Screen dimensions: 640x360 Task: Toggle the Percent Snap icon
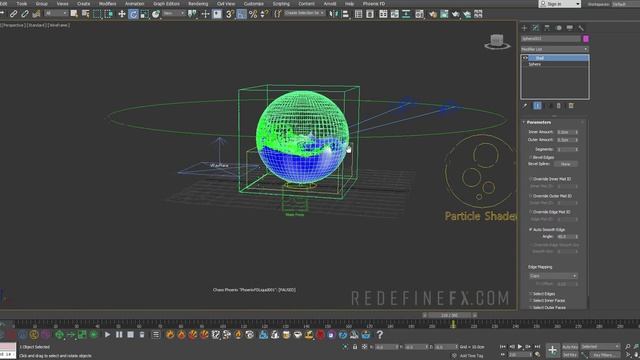point(253,14)
